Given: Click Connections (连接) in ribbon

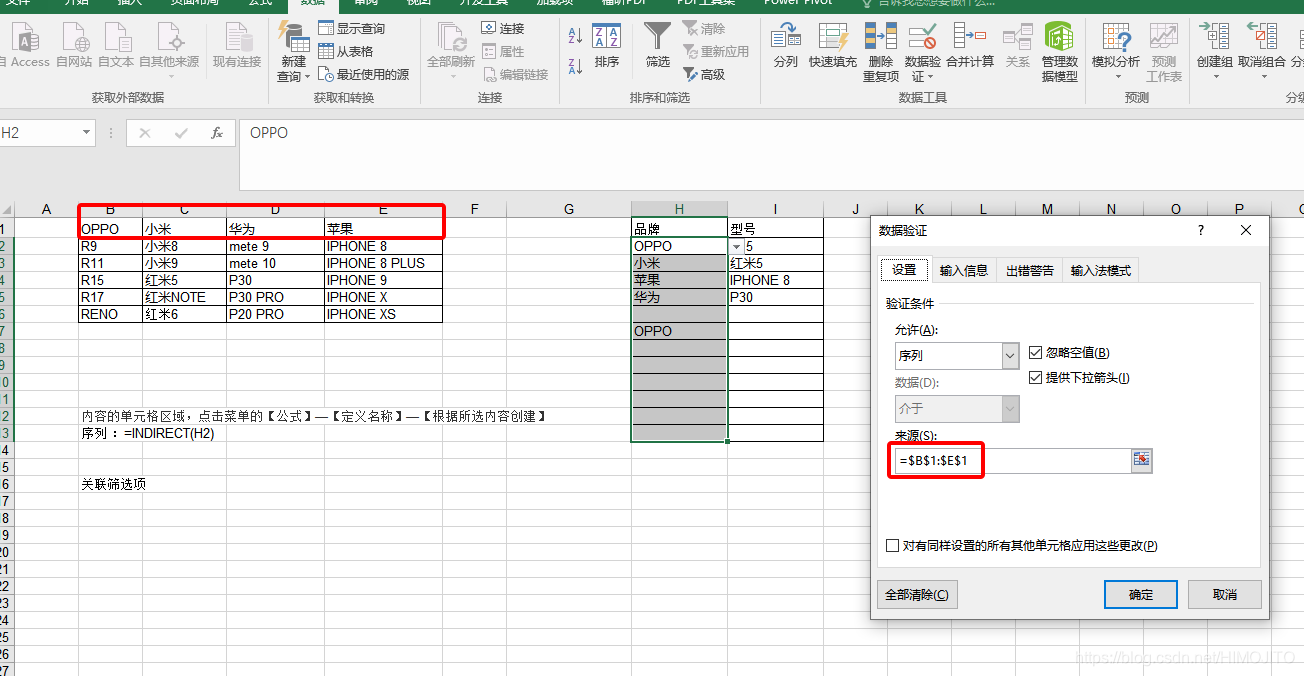Looking at the screenshot, I should point(503,29).
